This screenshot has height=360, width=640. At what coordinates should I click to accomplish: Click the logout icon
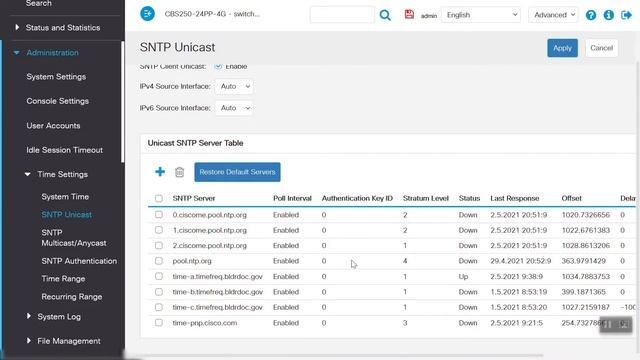[x=626, y=15]
